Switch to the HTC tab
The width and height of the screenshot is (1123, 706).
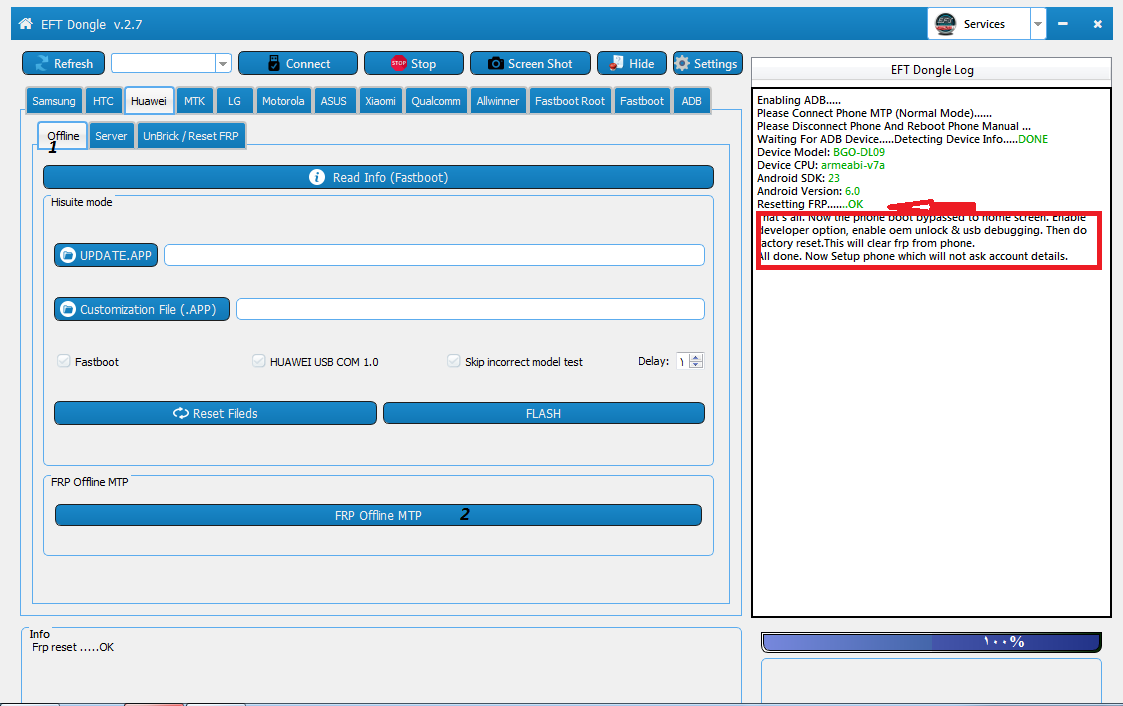pyautogui.click(x=103, y=101)
